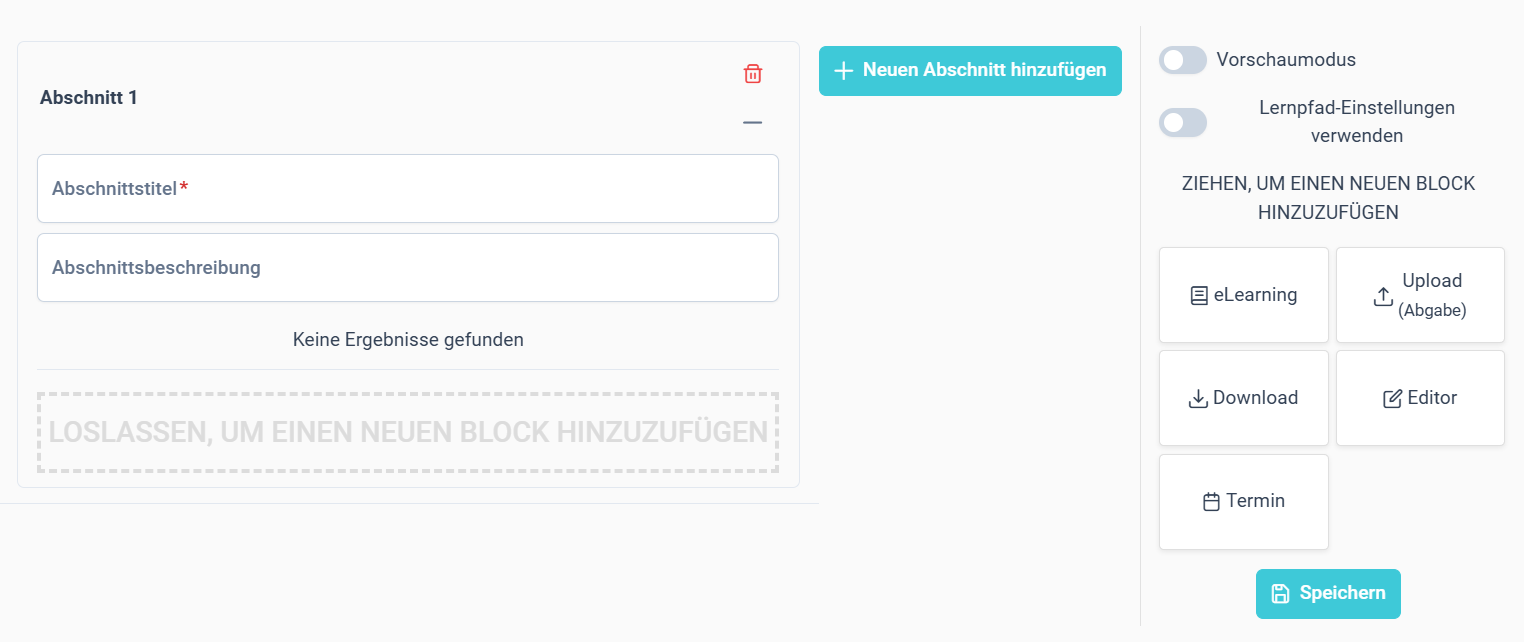Add a new section via Neuen Abschnitt hinzufügen
This screenshot has width=1524, height=642.
pos(970,71)
